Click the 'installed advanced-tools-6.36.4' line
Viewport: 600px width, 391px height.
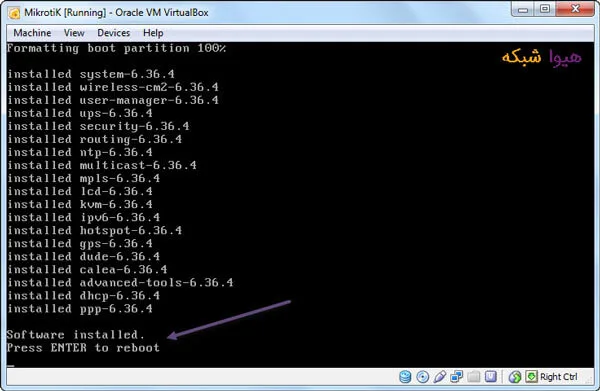[120, 282]
